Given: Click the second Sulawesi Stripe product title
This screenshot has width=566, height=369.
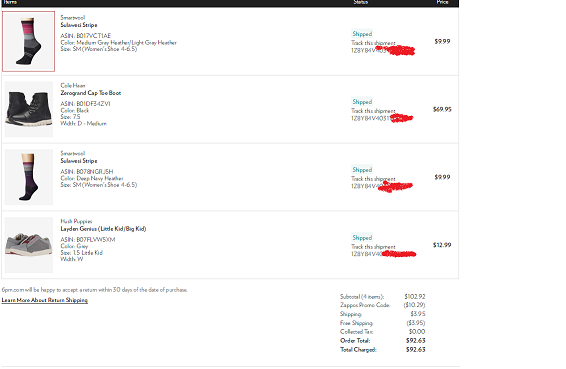Looking at the screenshot, I should pyautogui.click(x=79, y=161).
